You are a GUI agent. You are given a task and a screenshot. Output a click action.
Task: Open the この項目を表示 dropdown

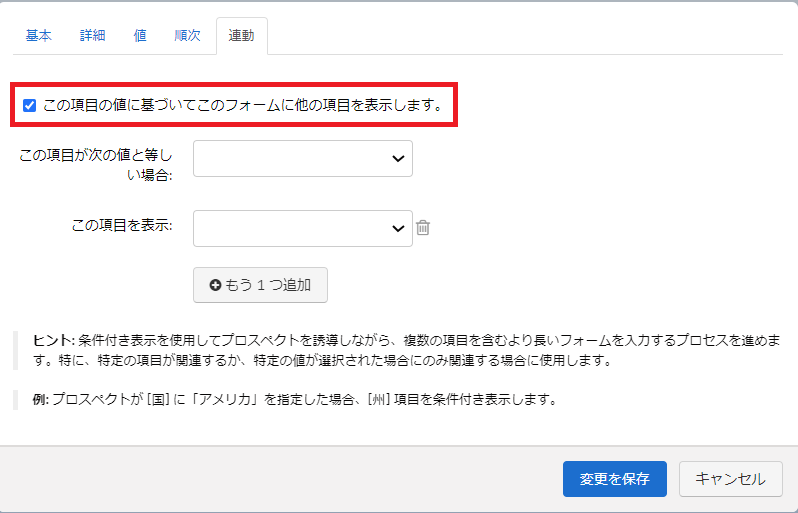303,229
